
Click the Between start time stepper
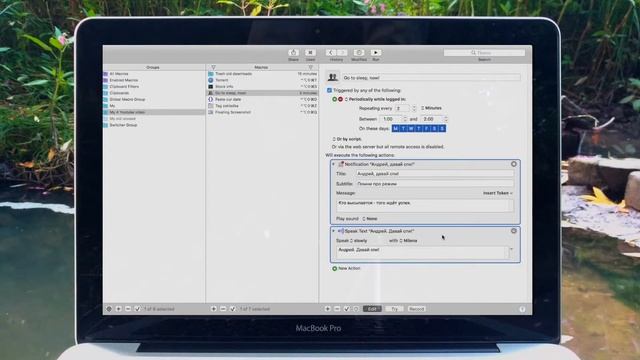(x=405, y=119)
